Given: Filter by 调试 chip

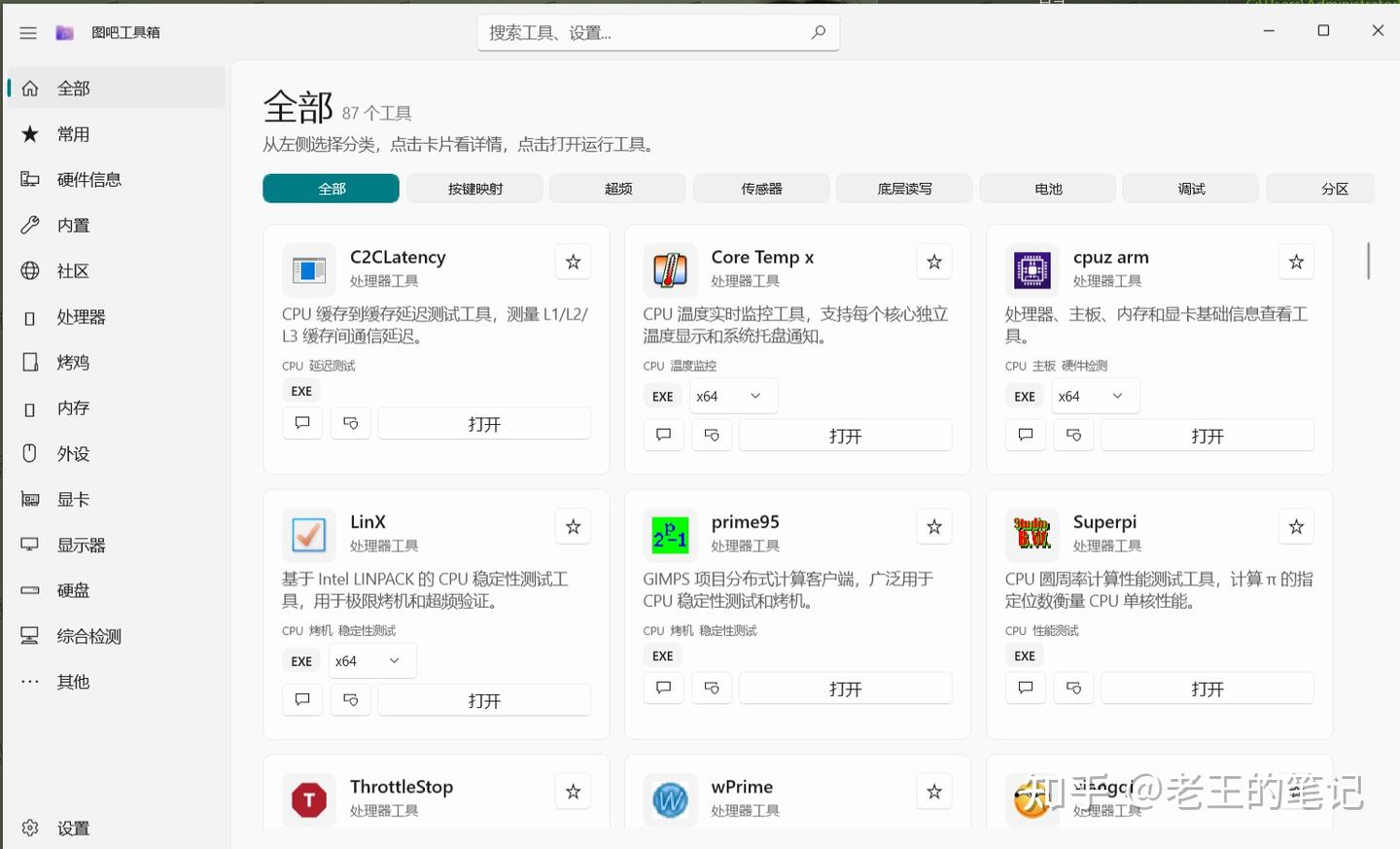Looking at the screenshot, I should point(1191,189).
